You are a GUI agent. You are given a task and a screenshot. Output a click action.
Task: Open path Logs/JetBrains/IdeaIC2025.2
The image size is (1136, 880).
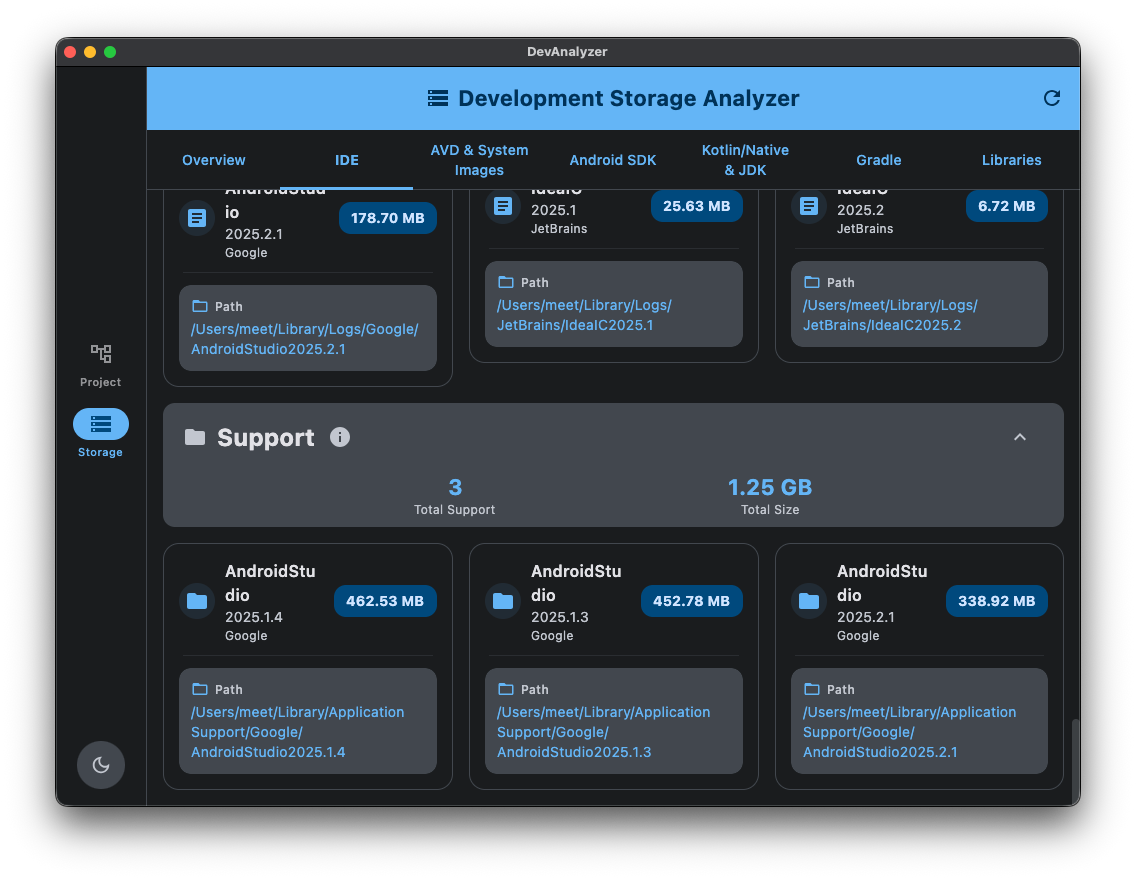pos(890,315)
